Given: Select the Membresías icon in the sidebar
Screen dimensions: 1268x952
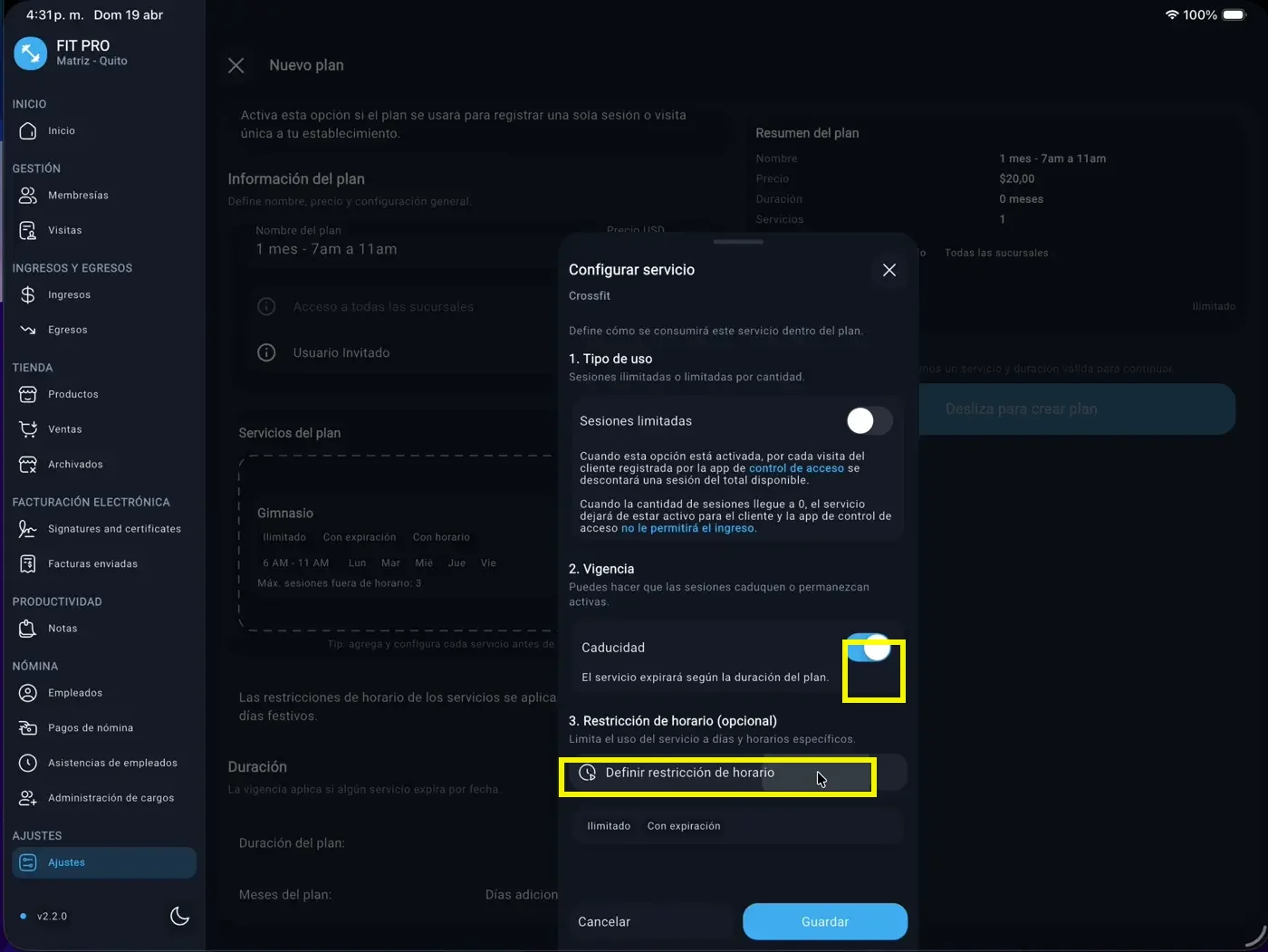Looking at the screenshot, I should click(x=27, y=195).
